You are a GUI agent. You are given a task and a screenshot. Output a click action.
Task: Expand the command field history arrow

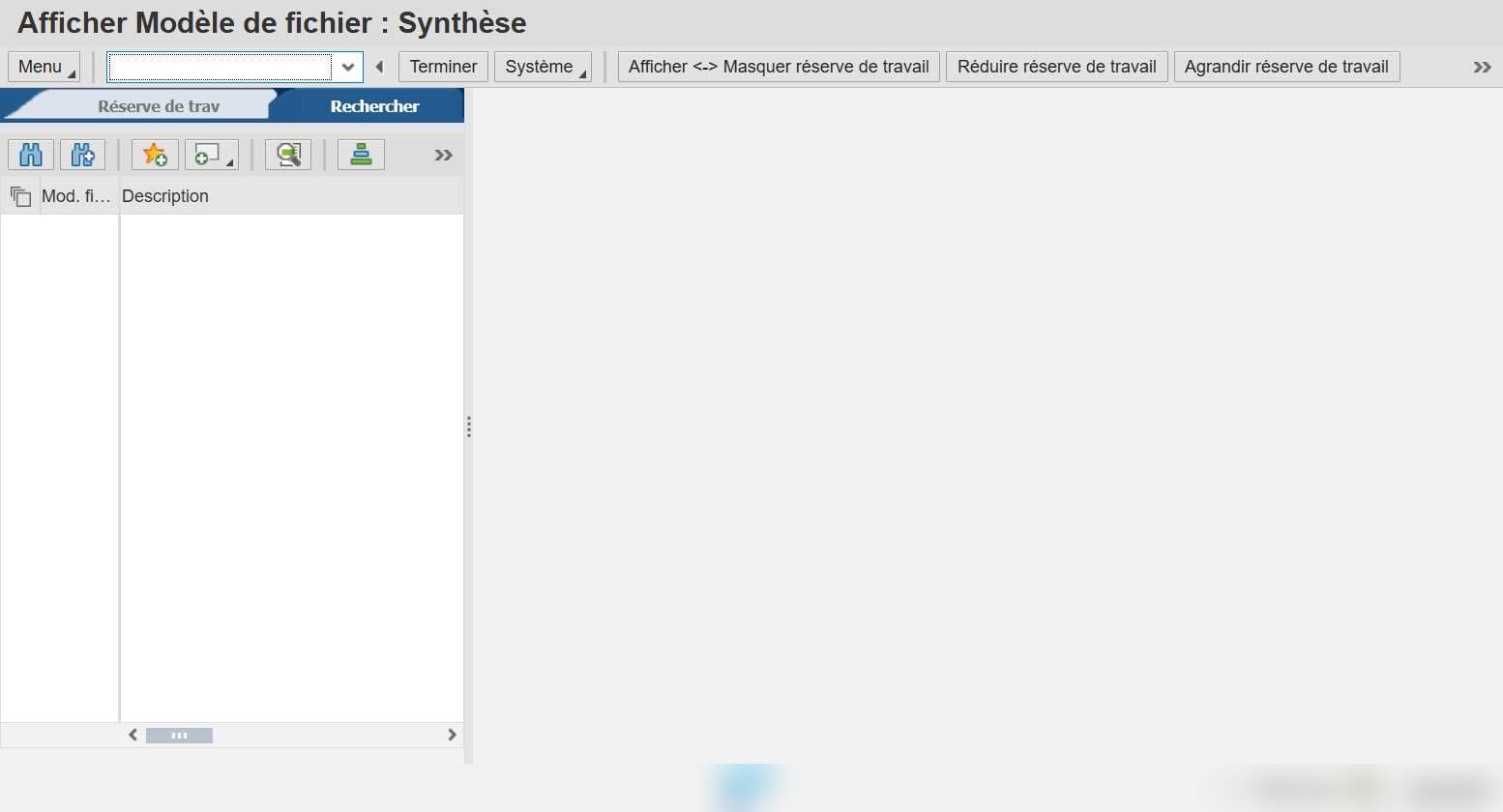coord(348,67)
